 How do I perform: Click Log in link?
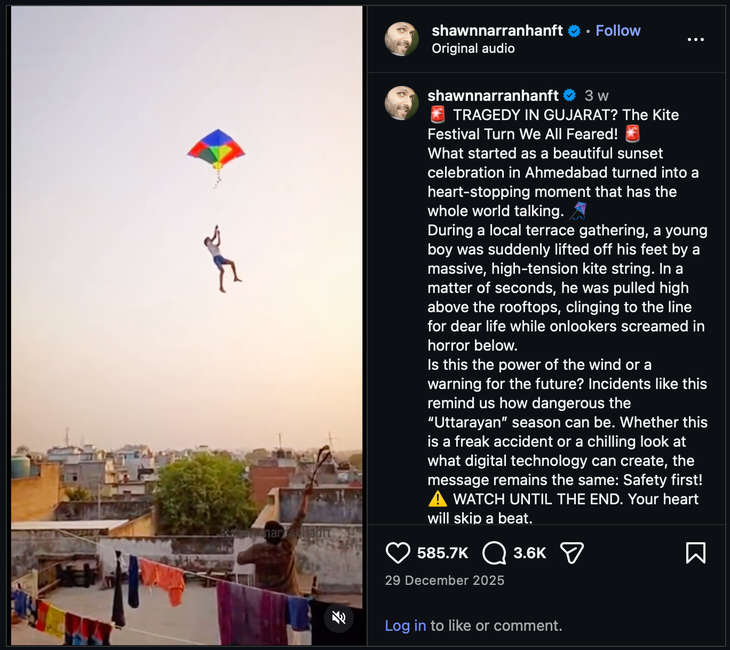(405, 626)
